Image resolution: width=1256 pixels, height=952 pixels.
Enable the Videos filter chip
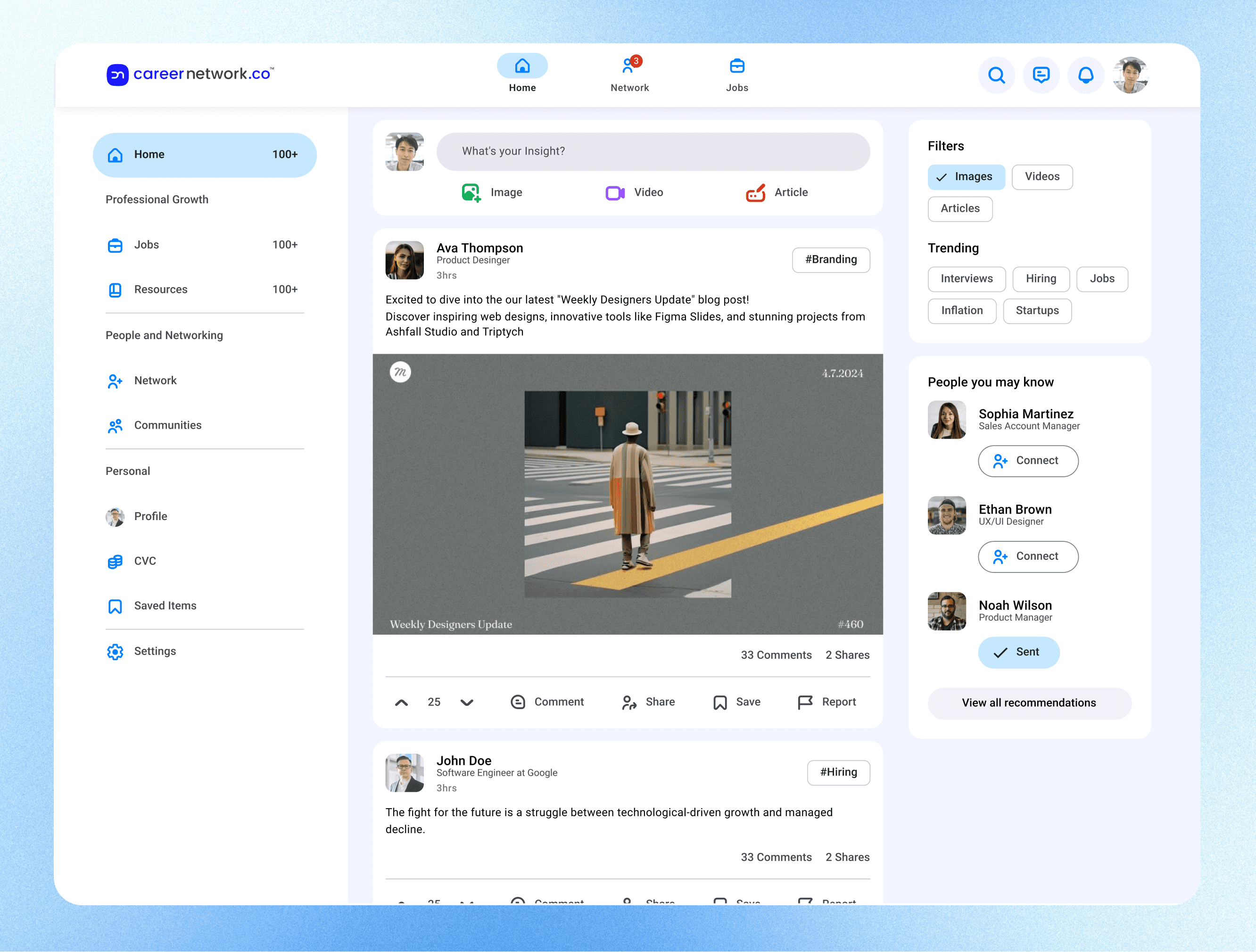click(x=1041, y=177)
